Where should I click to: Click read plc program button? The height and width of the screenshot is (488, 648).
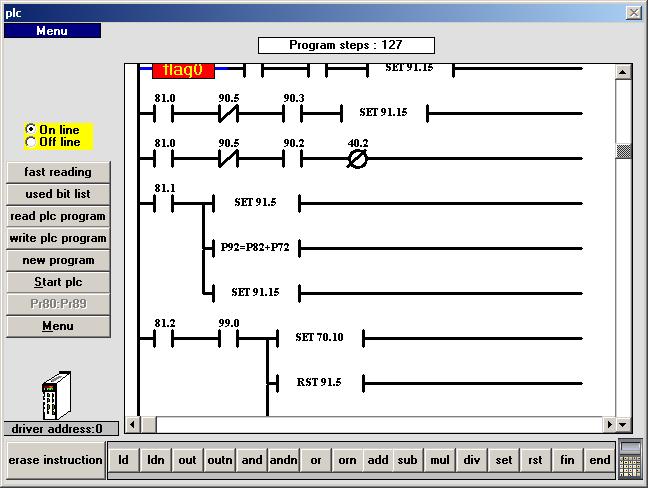58,216
